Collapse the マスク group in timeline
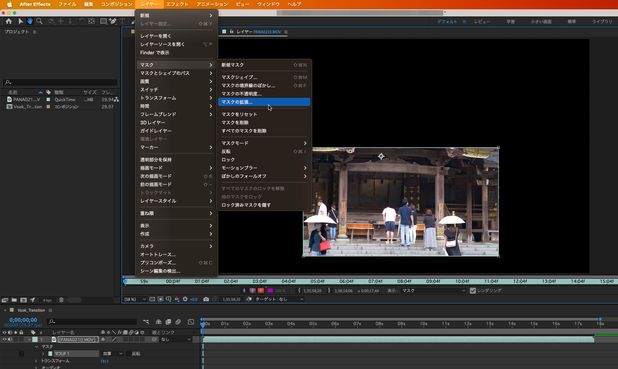The width and height of the screenshot is (618, 369). click(36, 347)
